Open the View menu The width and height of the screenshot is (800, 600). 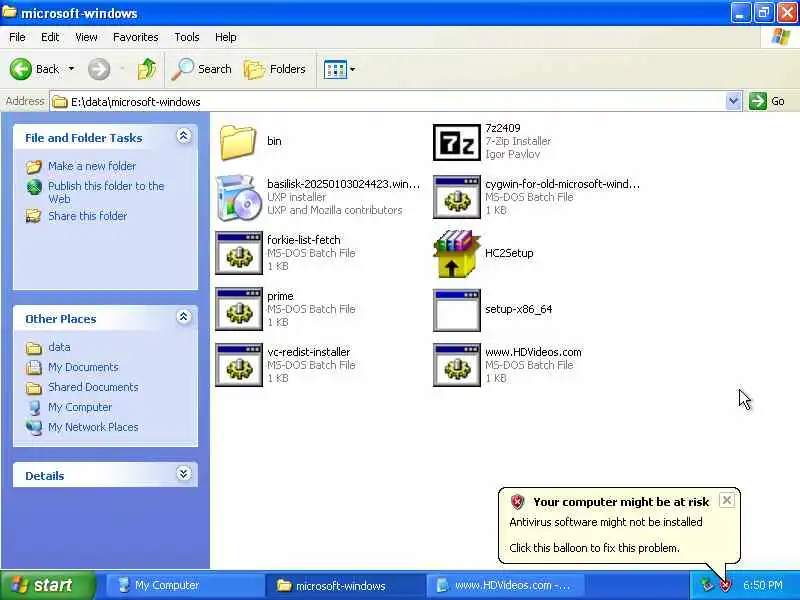click(86, 37)
